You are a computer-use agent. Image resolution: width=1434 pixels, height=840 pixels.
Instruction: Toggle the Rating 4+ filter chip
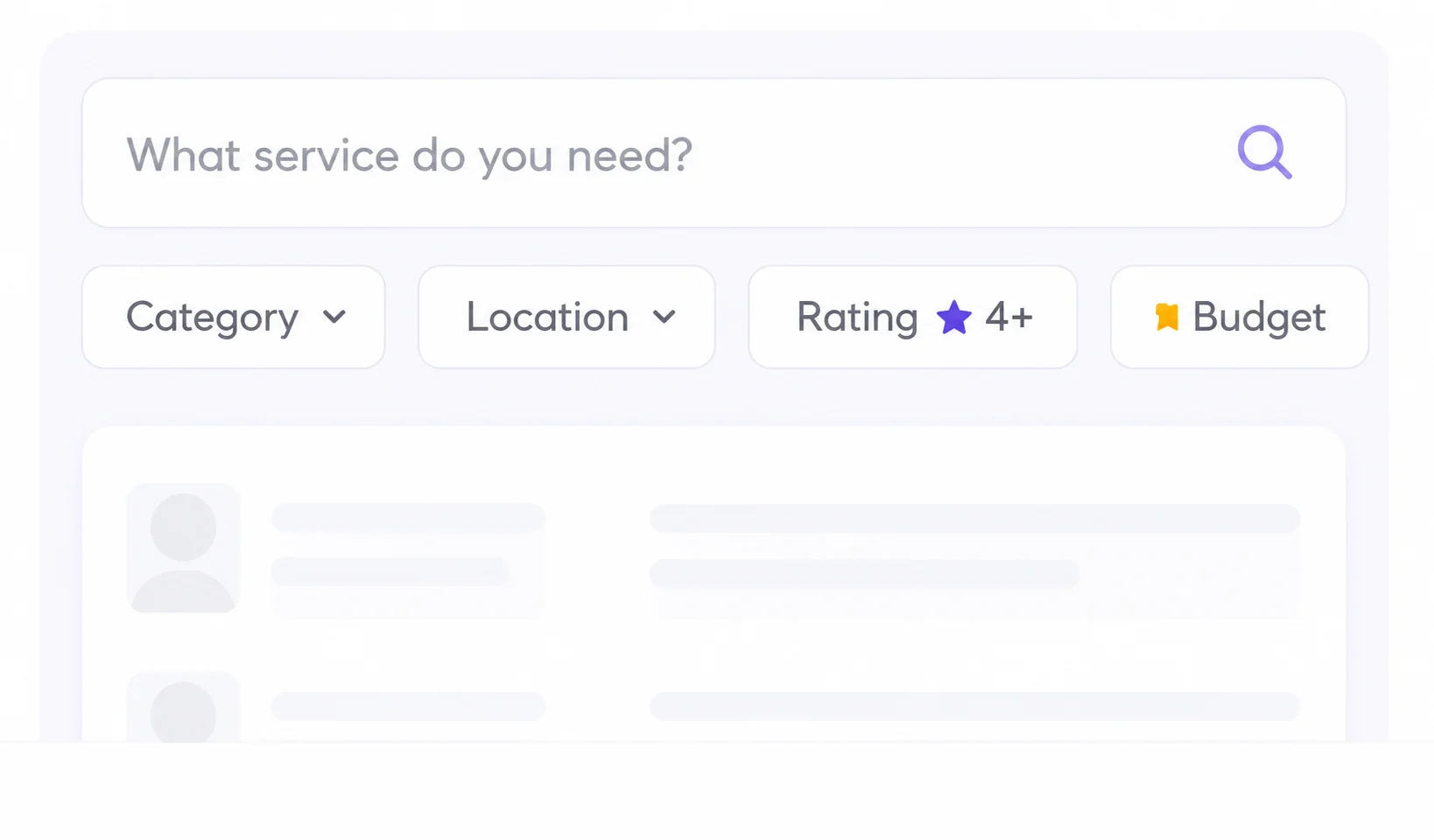click(x=913, y=317)
